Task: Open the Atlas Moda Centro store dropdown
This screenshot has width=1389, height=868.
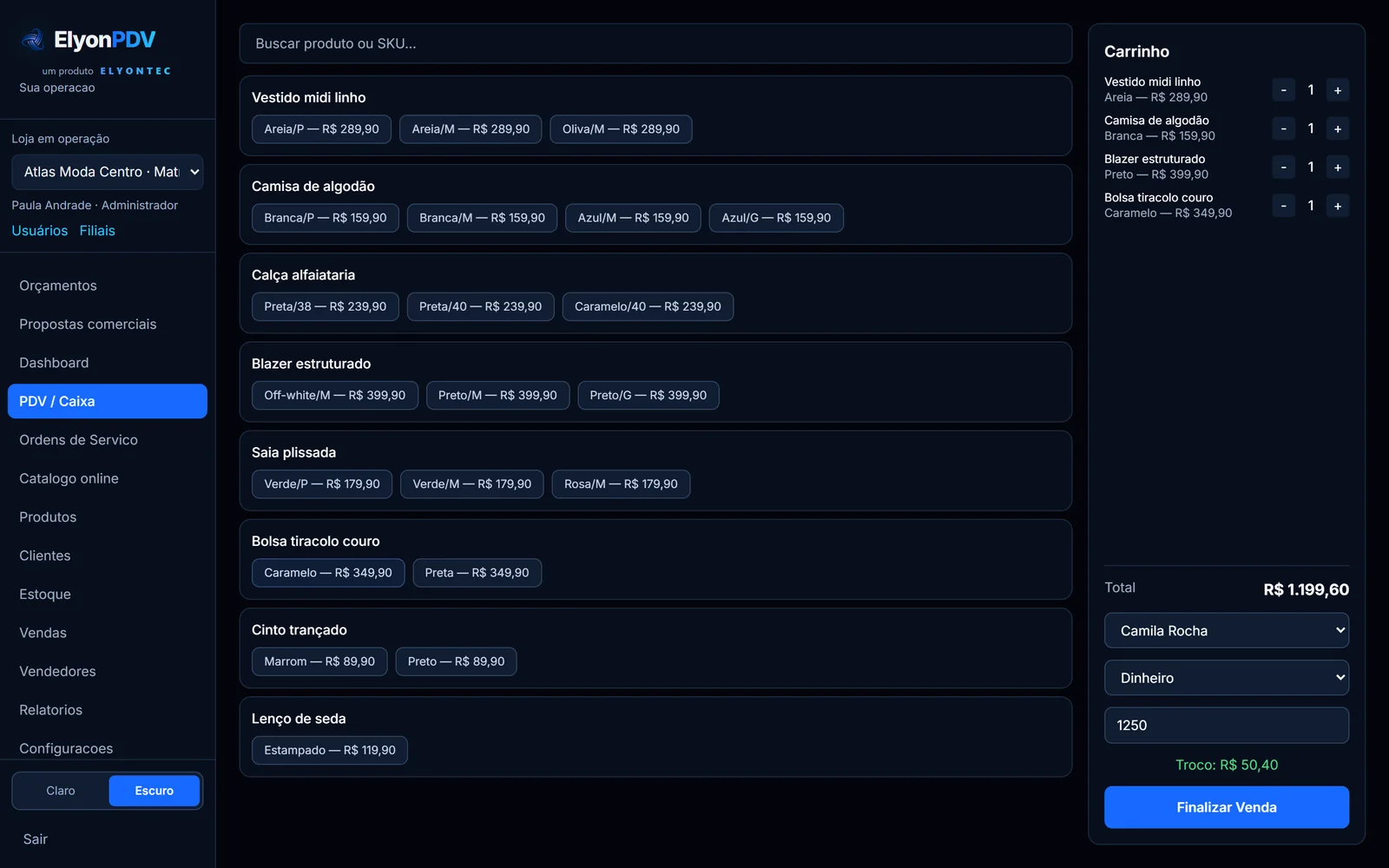Action: pyautogui.click(x=108, y=172)
